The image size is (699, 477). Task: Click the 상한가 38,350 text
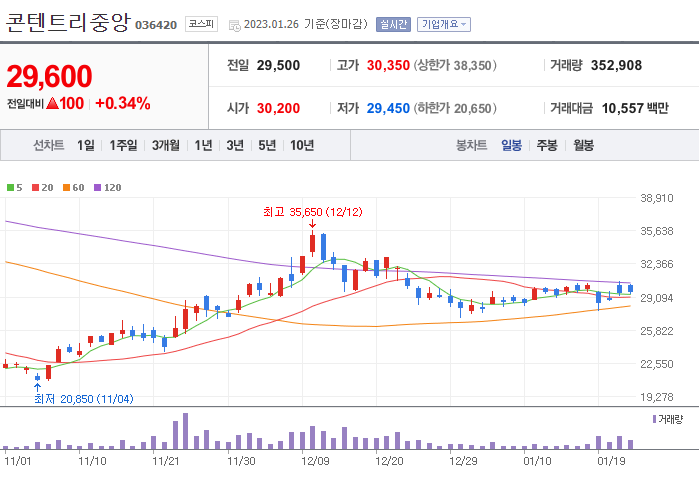[455, 66]
